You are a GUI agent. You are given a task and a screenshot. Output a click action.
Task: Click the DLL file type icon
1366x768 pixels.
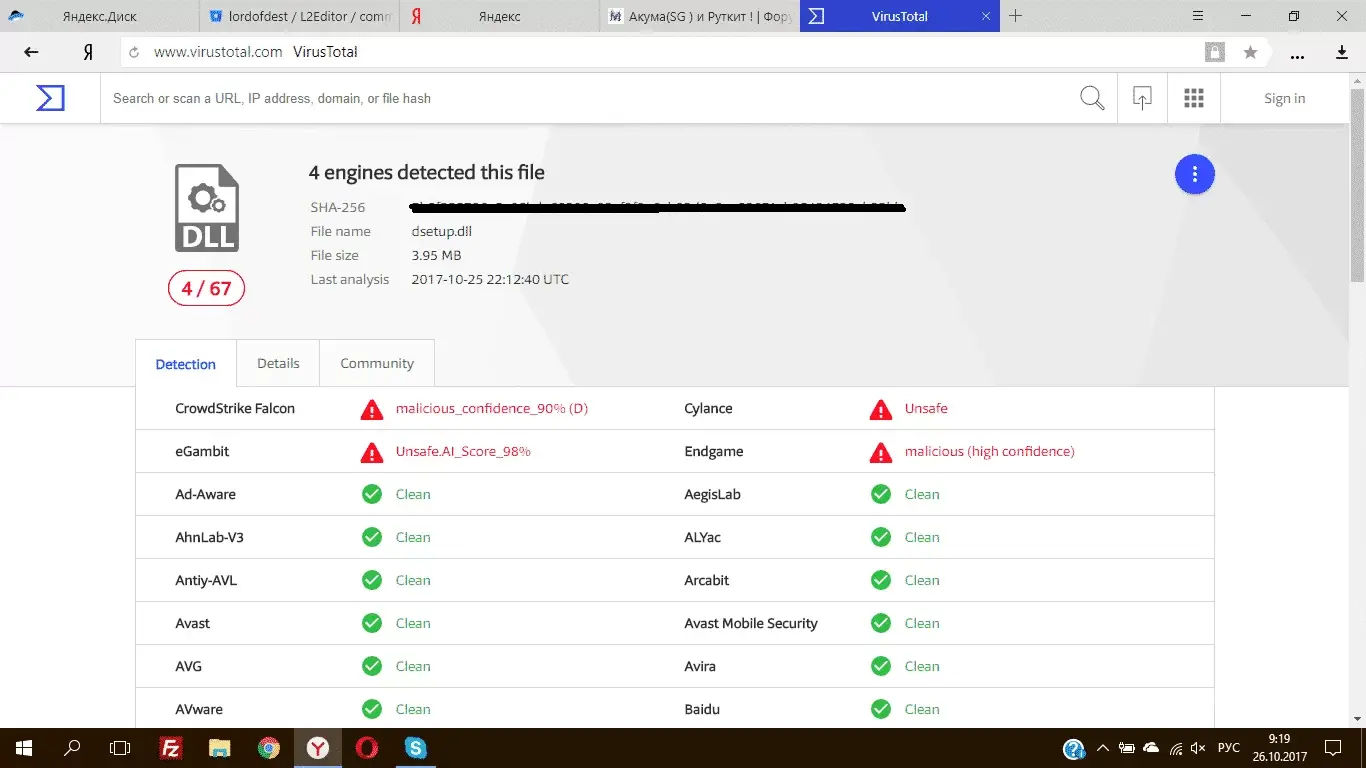click(207, 208)
